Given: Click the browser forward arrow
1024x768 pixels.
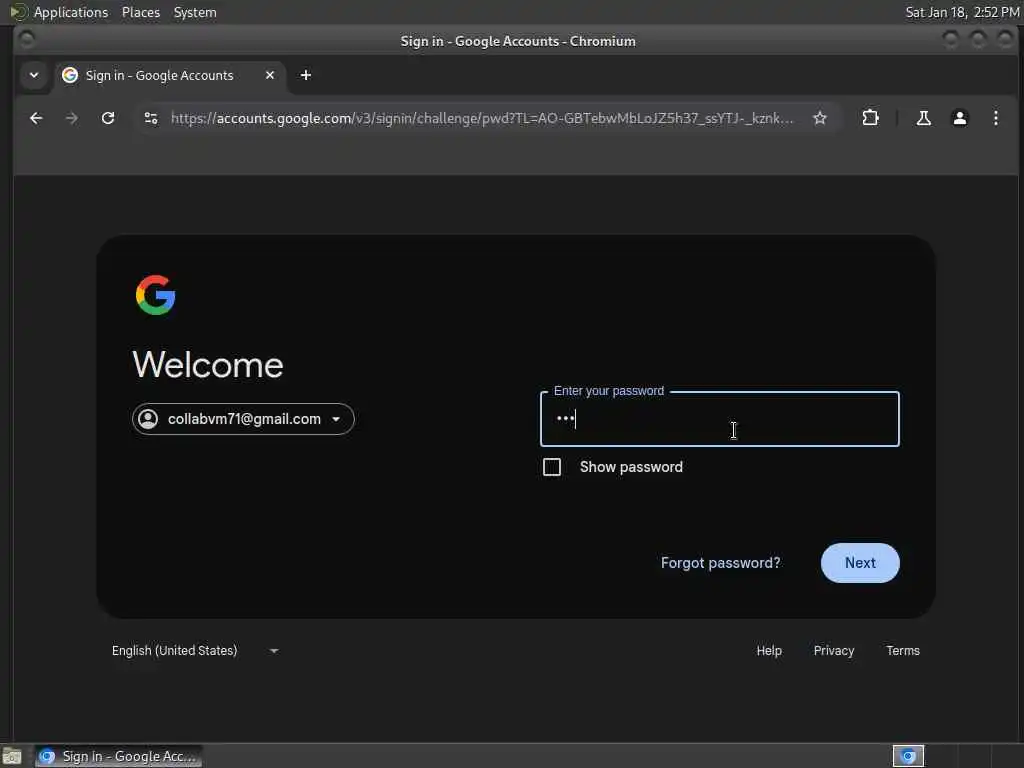Looking at the screenshot, I should pyautogui.click(x=72, y=118).
